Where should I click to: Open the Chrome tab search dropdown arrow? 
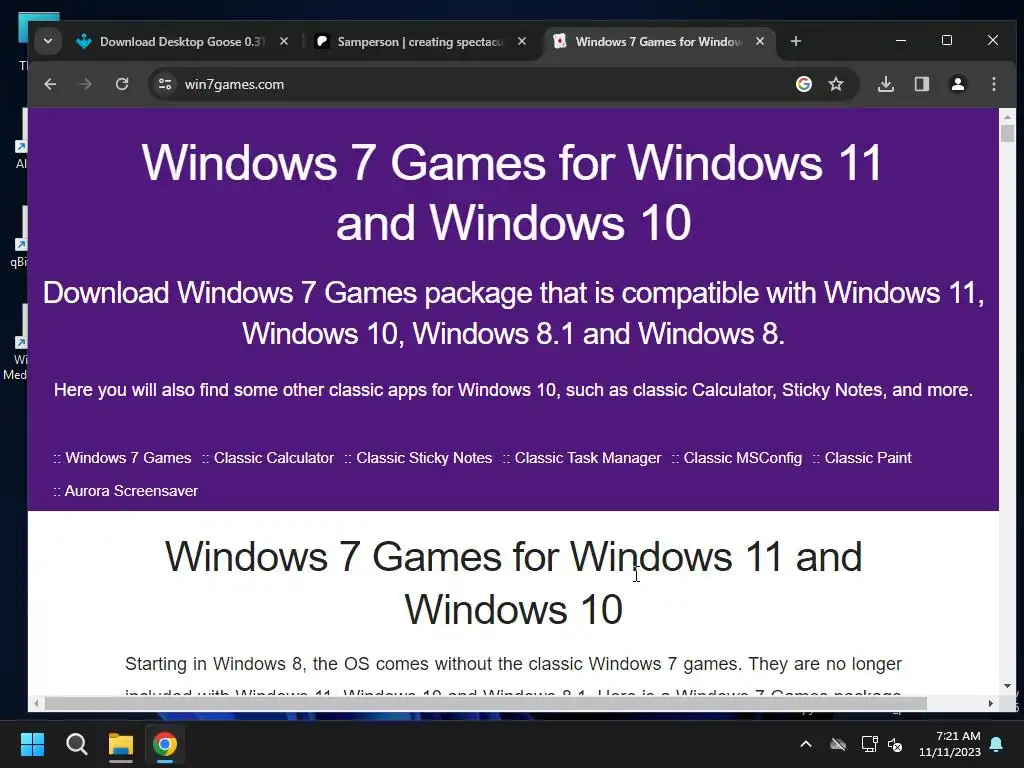click(x=48, y=41)
